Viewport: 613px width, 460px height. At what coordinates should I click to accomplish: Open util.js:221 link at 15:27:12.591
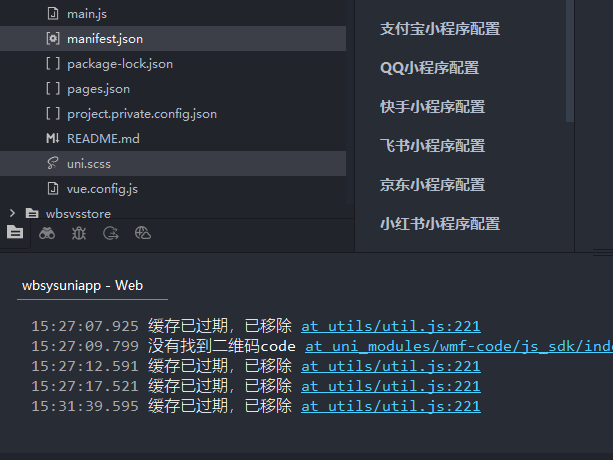pyautogui.click(x=391, y=367)
